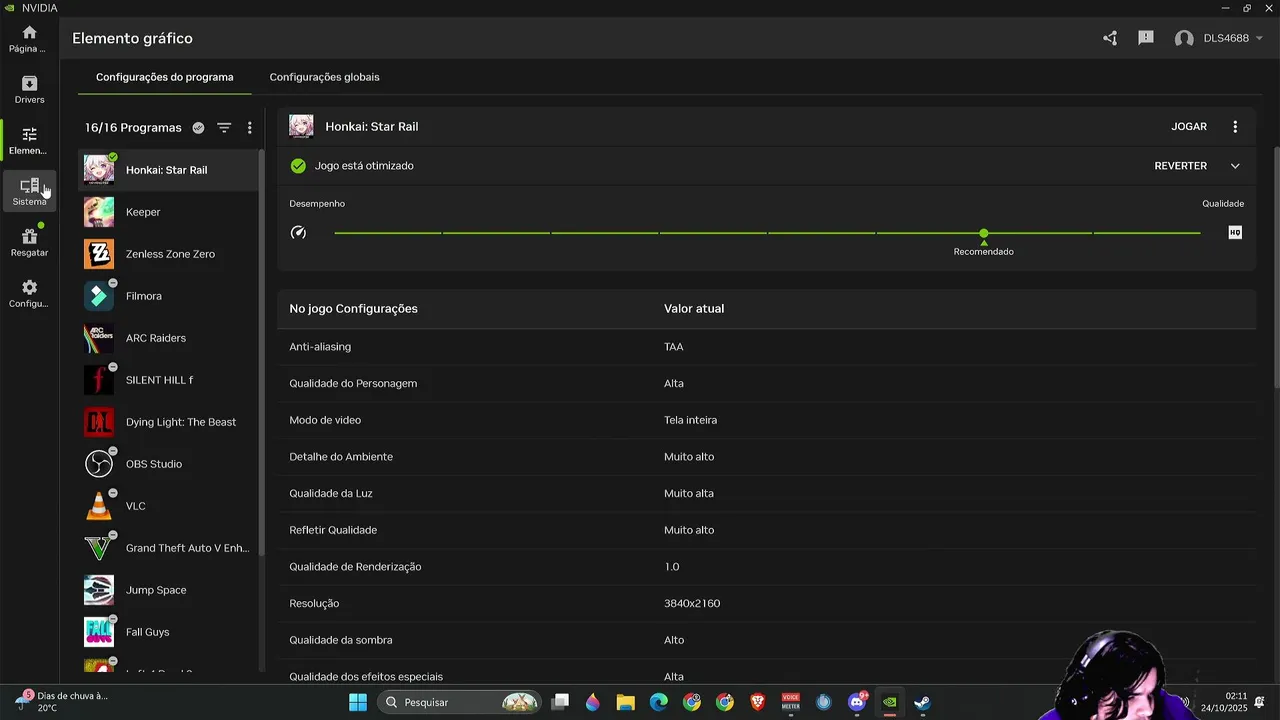This screenshot has height=720, width=1280.
Task: Open the Configurações gear in sidebar
Action: tap(29, 294)
